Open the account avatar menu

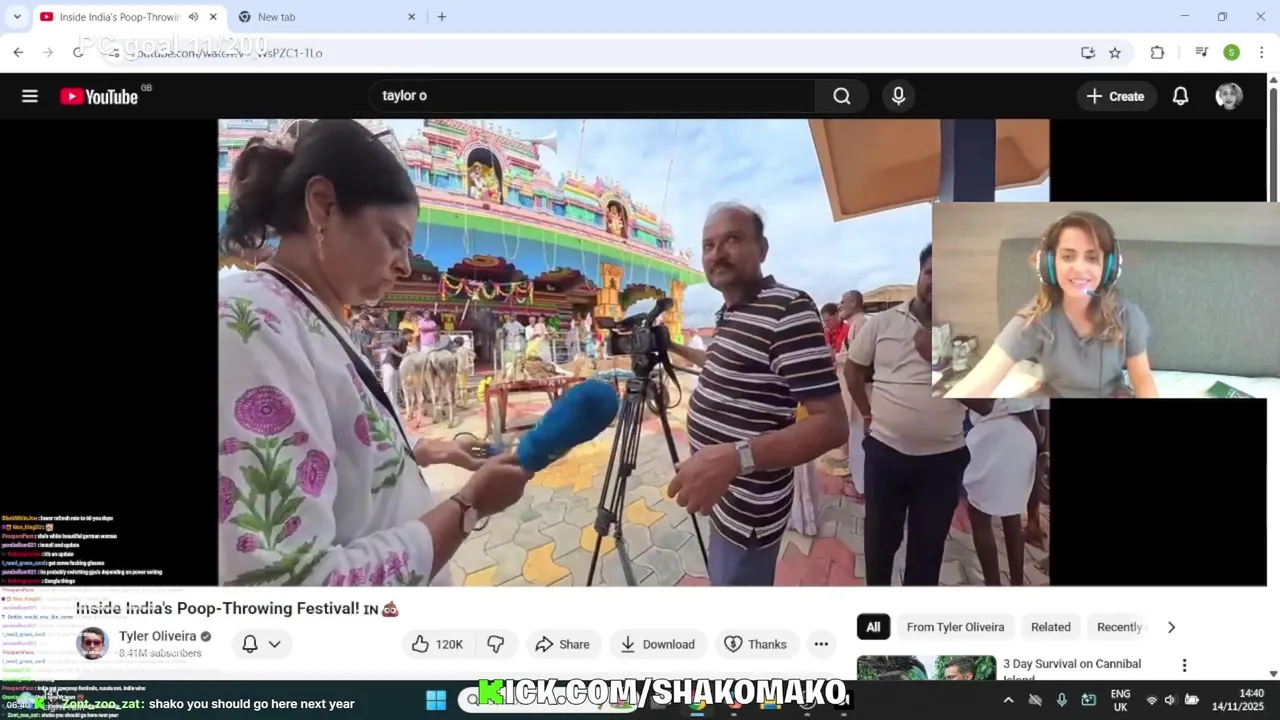click(x=1229, y=96)
